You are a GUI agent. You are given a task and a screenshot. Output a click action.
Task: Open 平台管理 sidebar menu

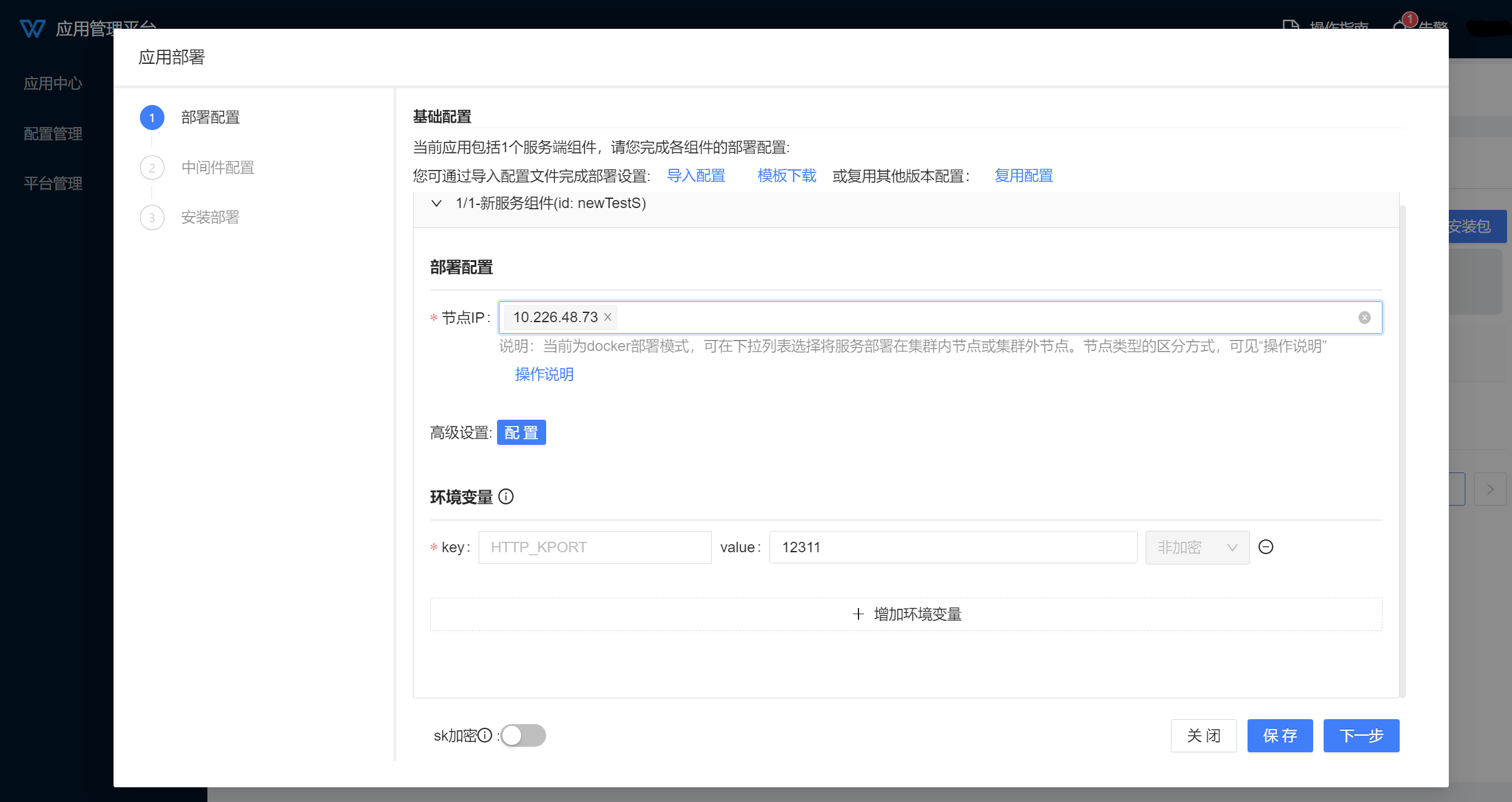pos(53,183)
